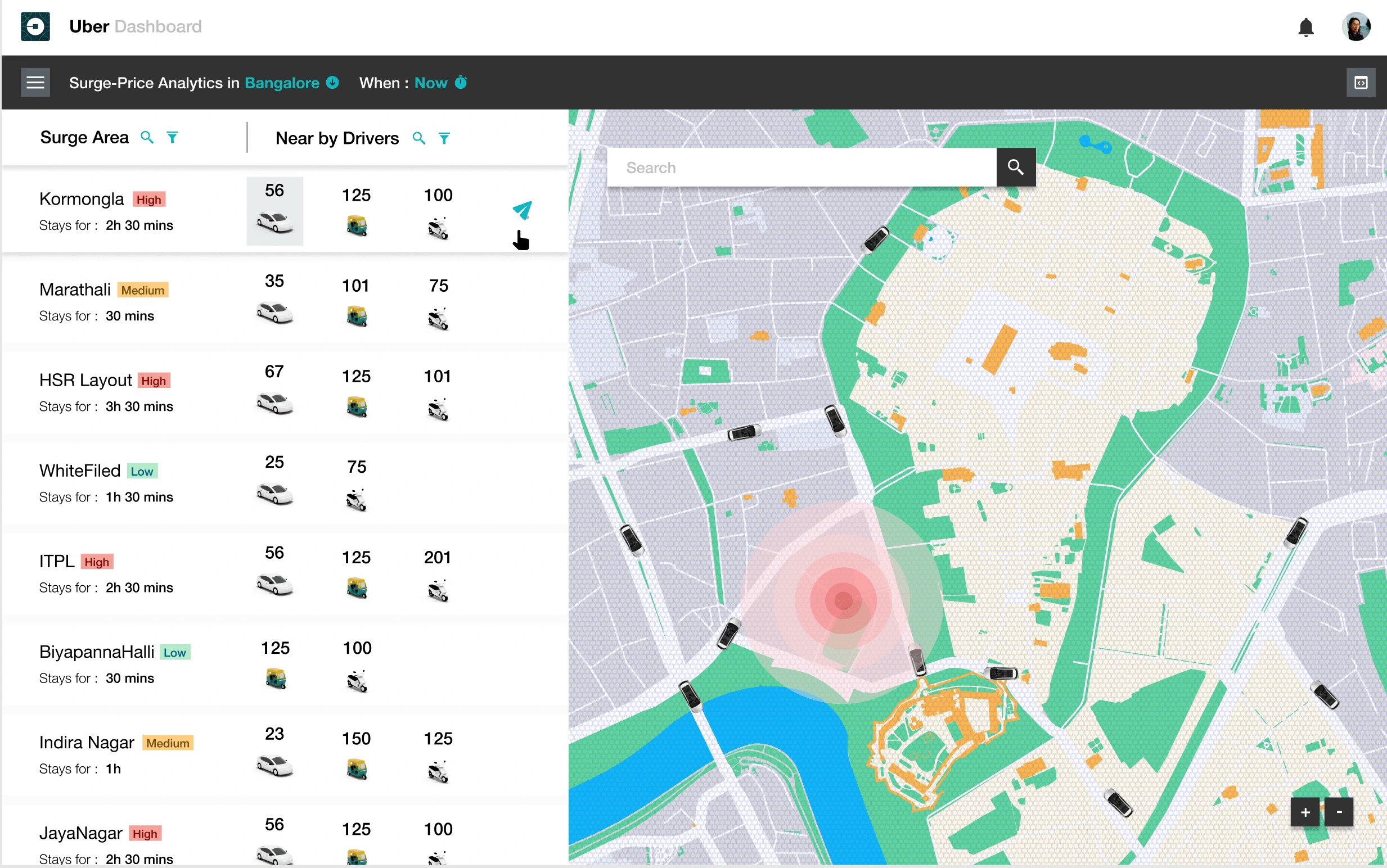The height and width of the screenshot is (868, 1387).
Task: Click the nearby drivers search icon
Action: tap(420, 139)
